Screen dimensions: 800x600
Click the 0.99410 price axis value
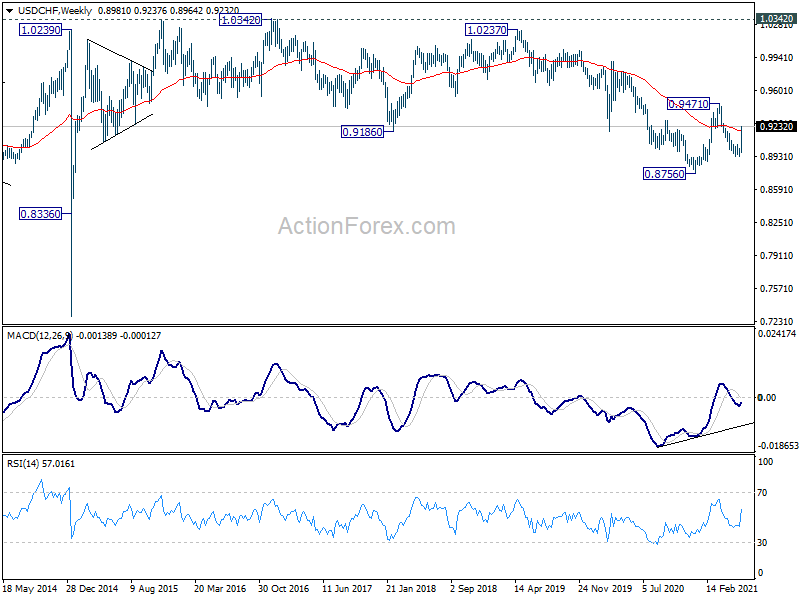pyautogui.click(x=777, y=58)
